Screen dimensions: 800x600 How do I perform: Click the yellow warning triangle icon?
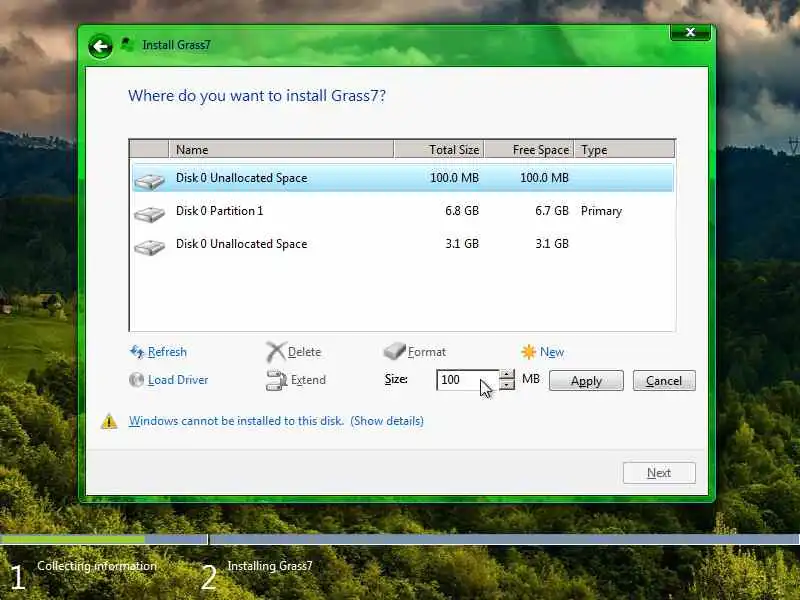coord(109,421)
